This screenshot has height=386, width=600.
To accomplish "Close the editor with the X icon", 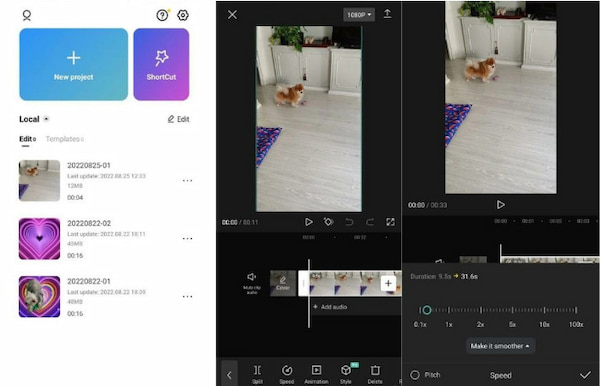I will pos(232,15).
